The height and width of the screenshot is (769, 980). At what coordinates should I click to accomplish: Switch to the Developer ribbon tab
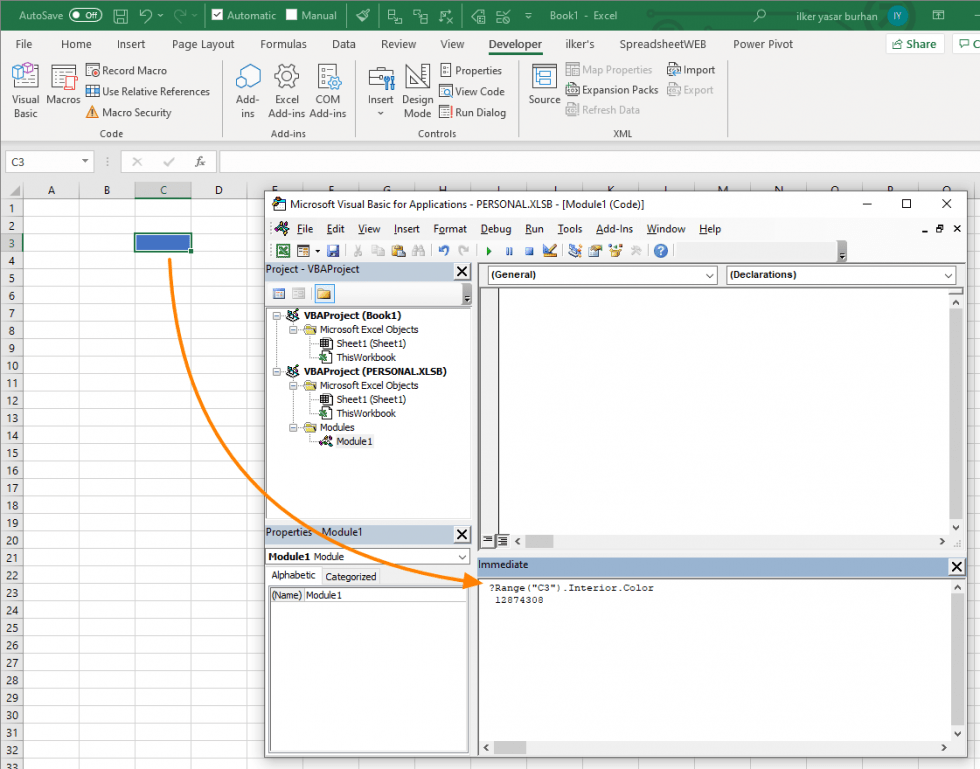click(515, 44)
